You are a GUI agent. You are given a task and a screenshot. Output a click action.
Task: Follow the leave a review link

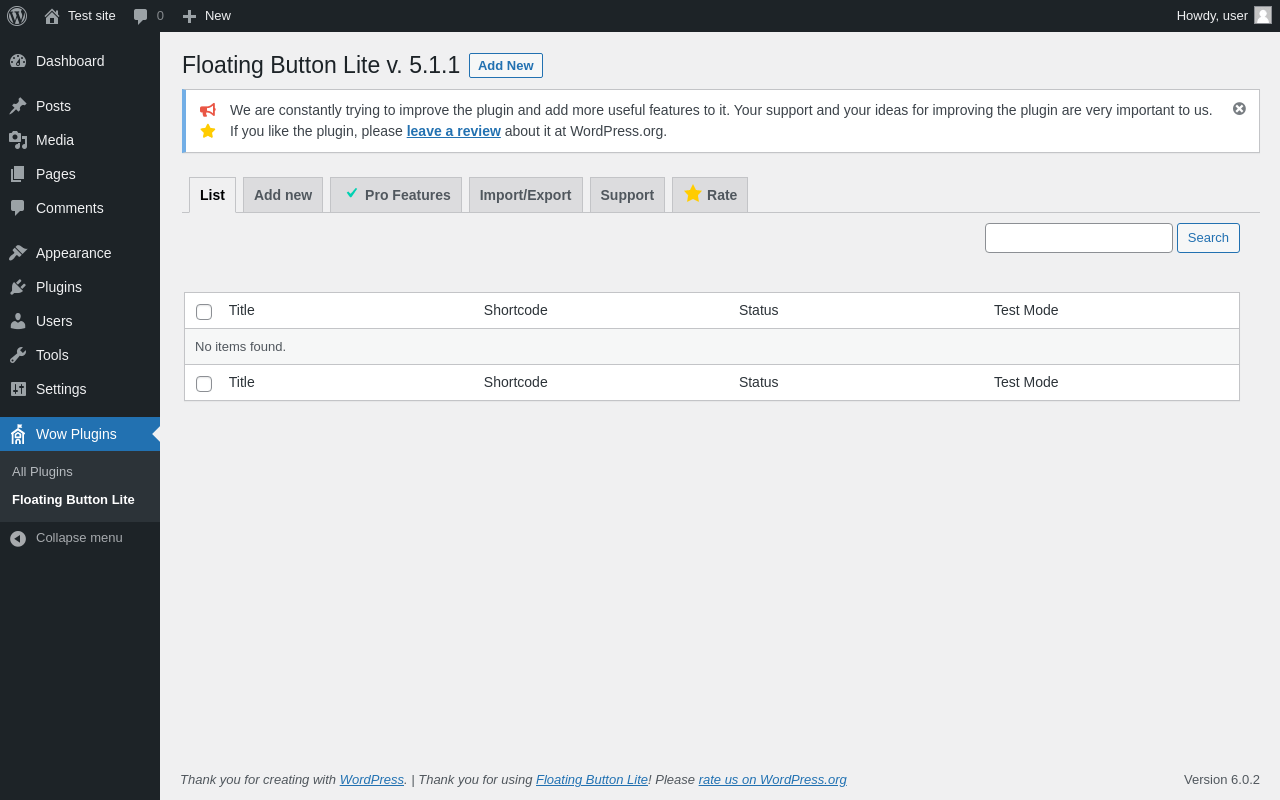(x=453, y=131)
